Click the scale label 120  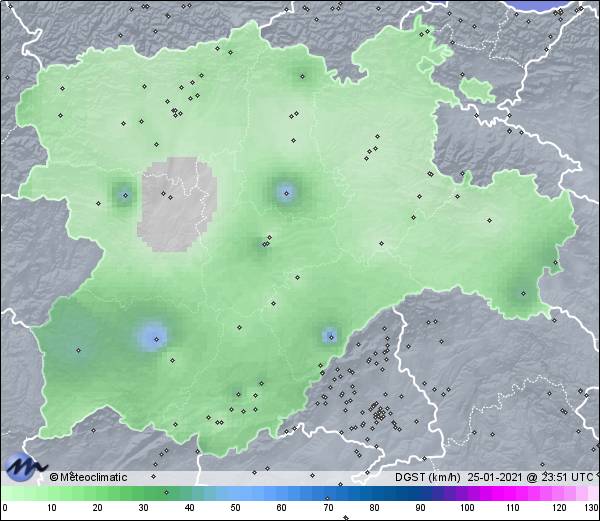559,508
